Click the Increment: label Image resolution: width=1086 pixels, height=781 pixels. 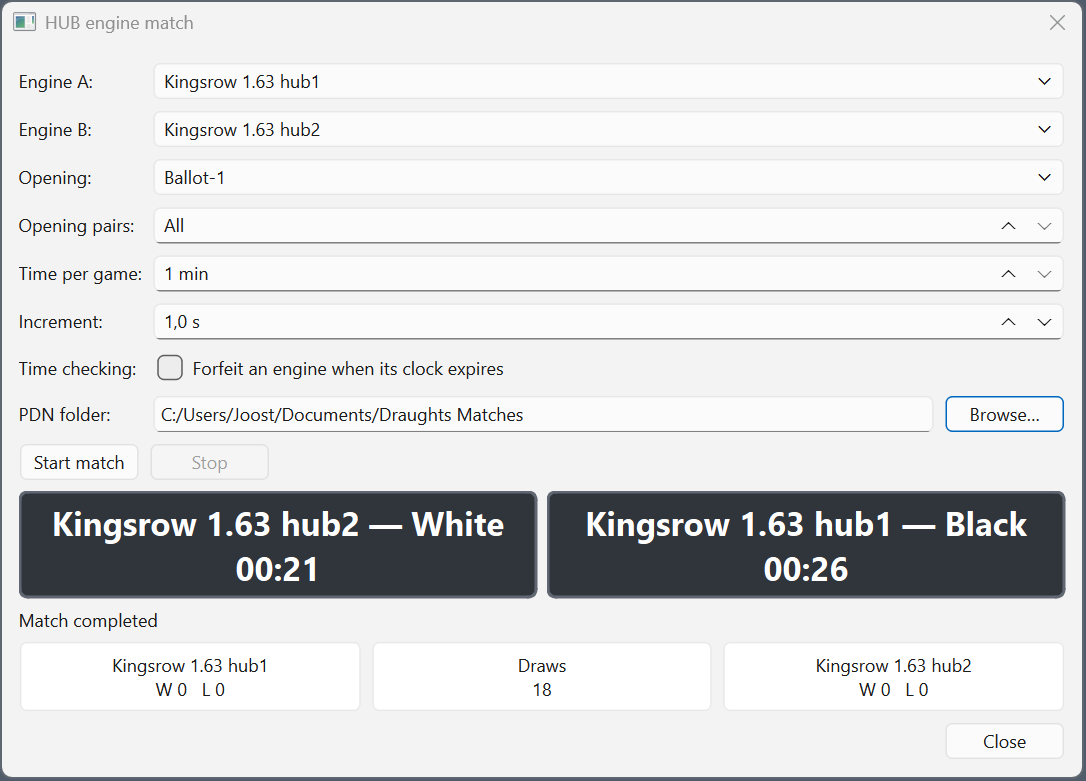60,322
